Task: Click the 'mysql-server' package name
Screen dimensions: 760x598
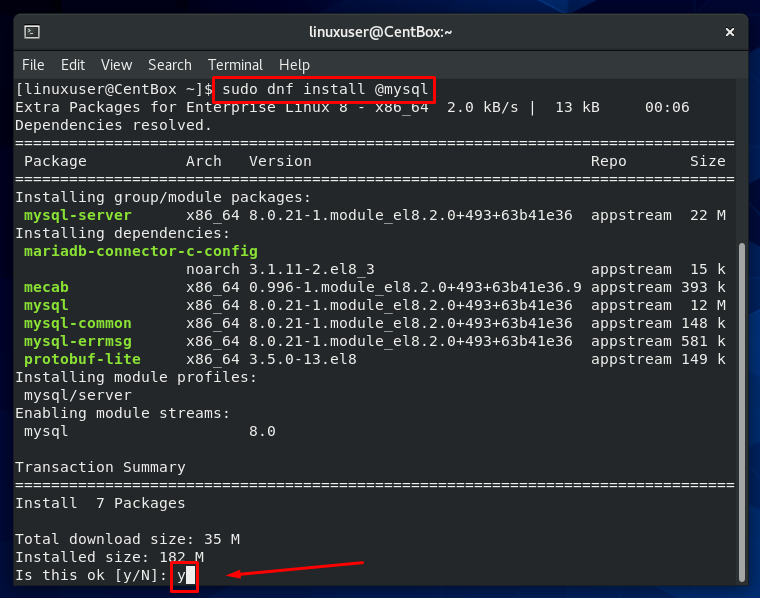Action: pyautogui.click(x=78, y=215)
